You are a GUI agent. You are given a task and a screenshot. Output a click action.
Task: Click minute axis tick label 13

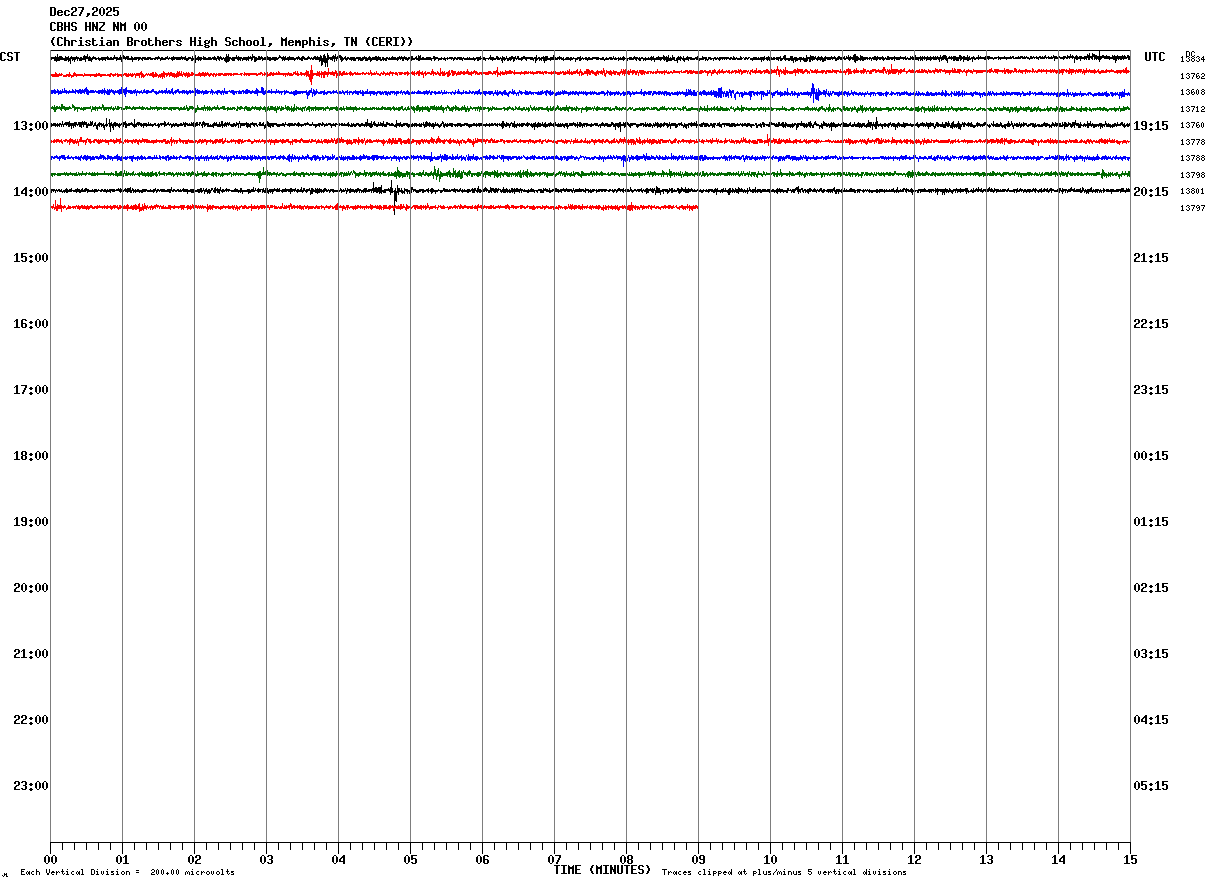click(x=986, y=859)
